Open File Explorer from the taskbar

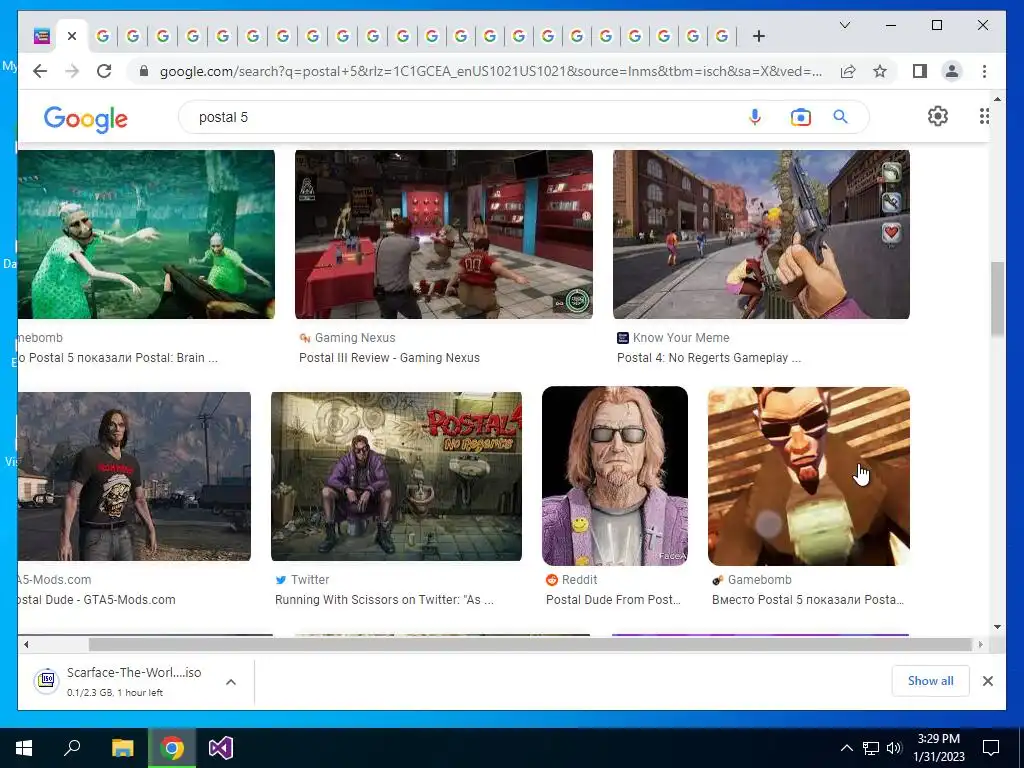(x=122, y=748)
